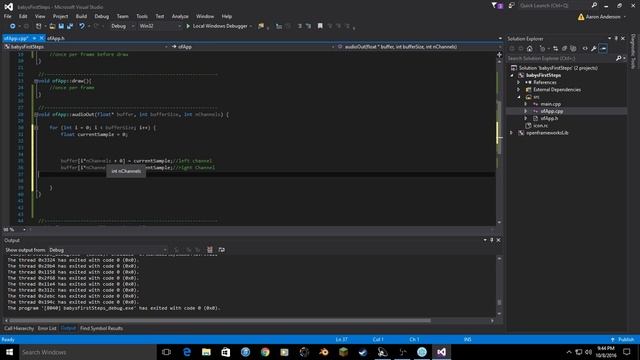Click the Open File folder icon
This screenshot has width=640, height=360.
[x=52, y=26]
